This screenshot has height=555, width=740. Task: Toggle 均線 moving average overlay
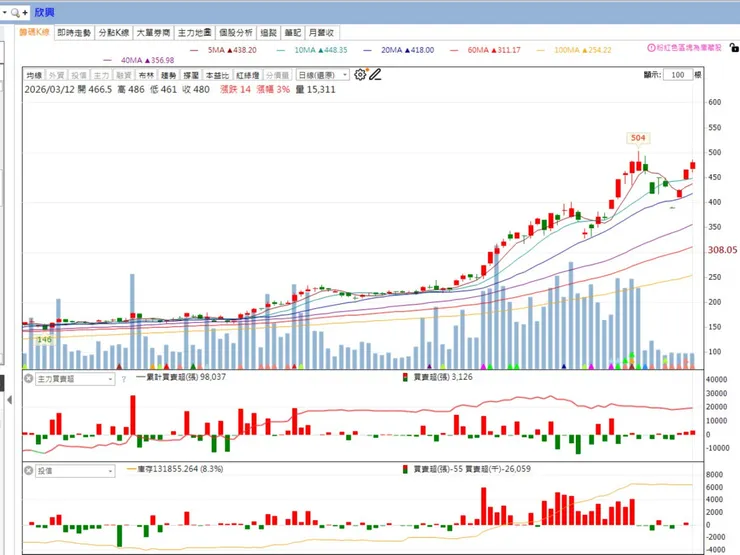34,75
